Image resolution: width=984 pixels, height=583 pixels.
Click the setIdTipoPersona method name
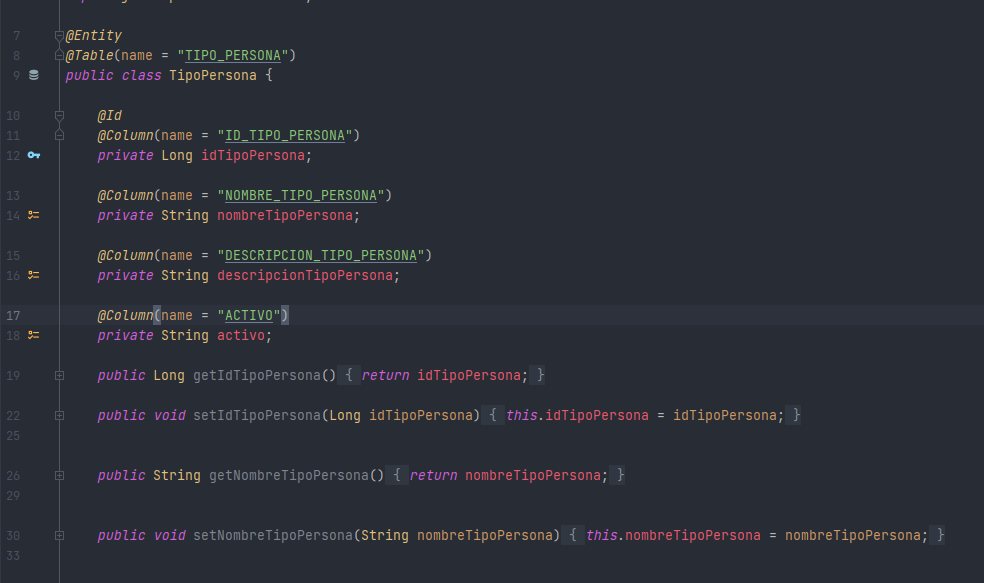coord(257,415)
